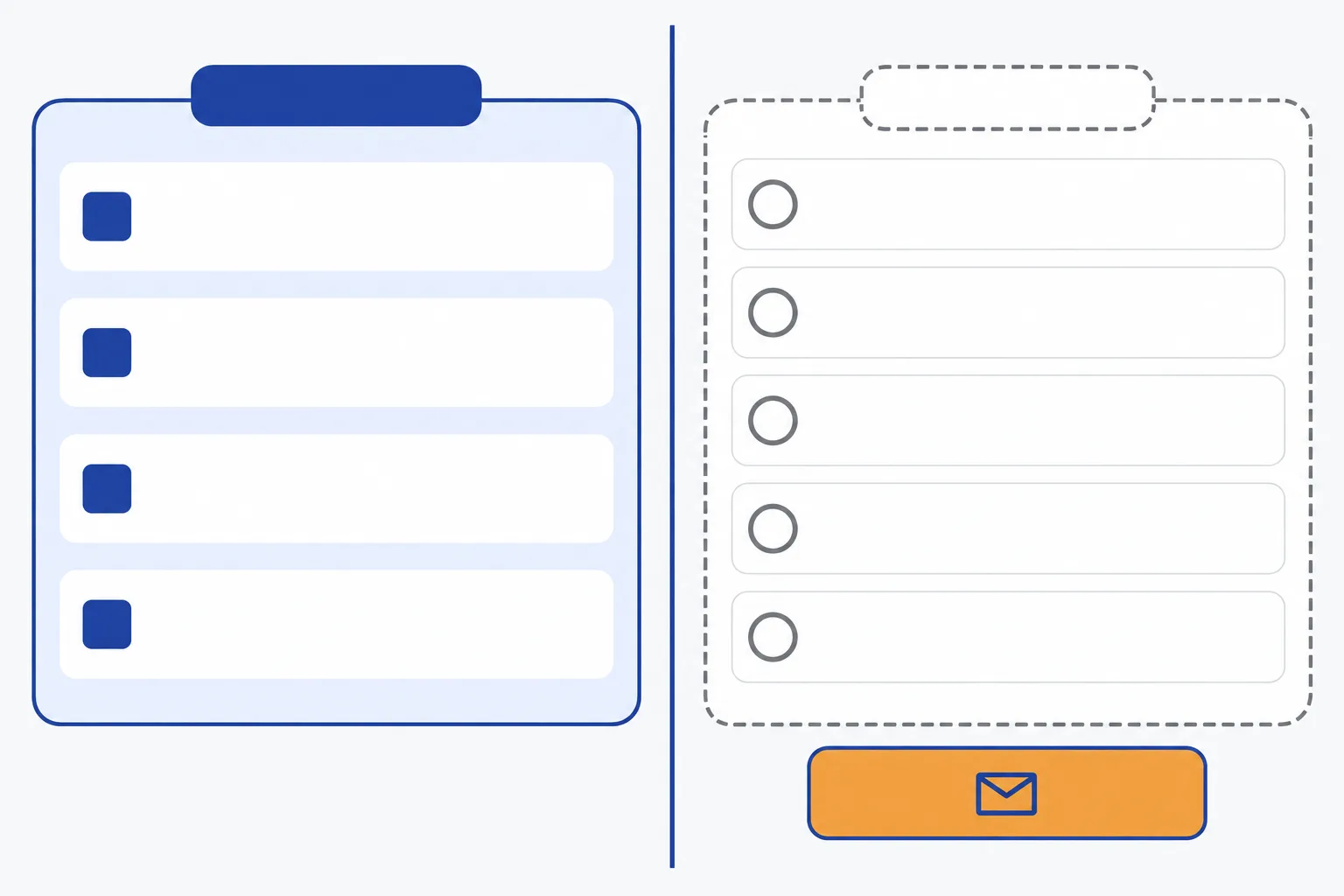Click the third outlined row in dashed panel

pos(1008,421)
